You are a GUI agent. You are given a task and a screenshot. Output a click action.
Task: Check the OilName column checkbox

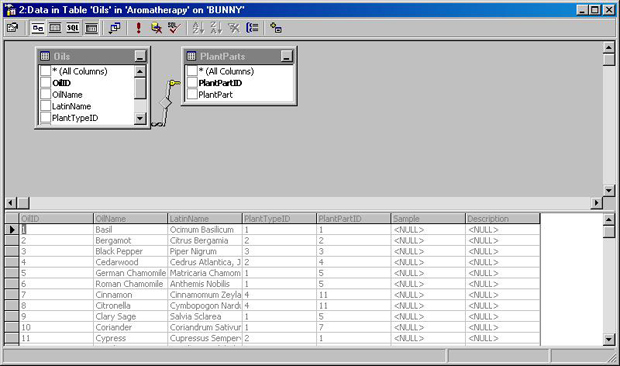click(45, 94)
